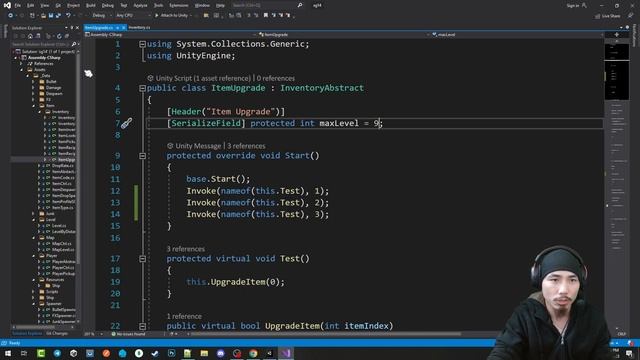Click the Visual Studio search box

click(267, 5)
